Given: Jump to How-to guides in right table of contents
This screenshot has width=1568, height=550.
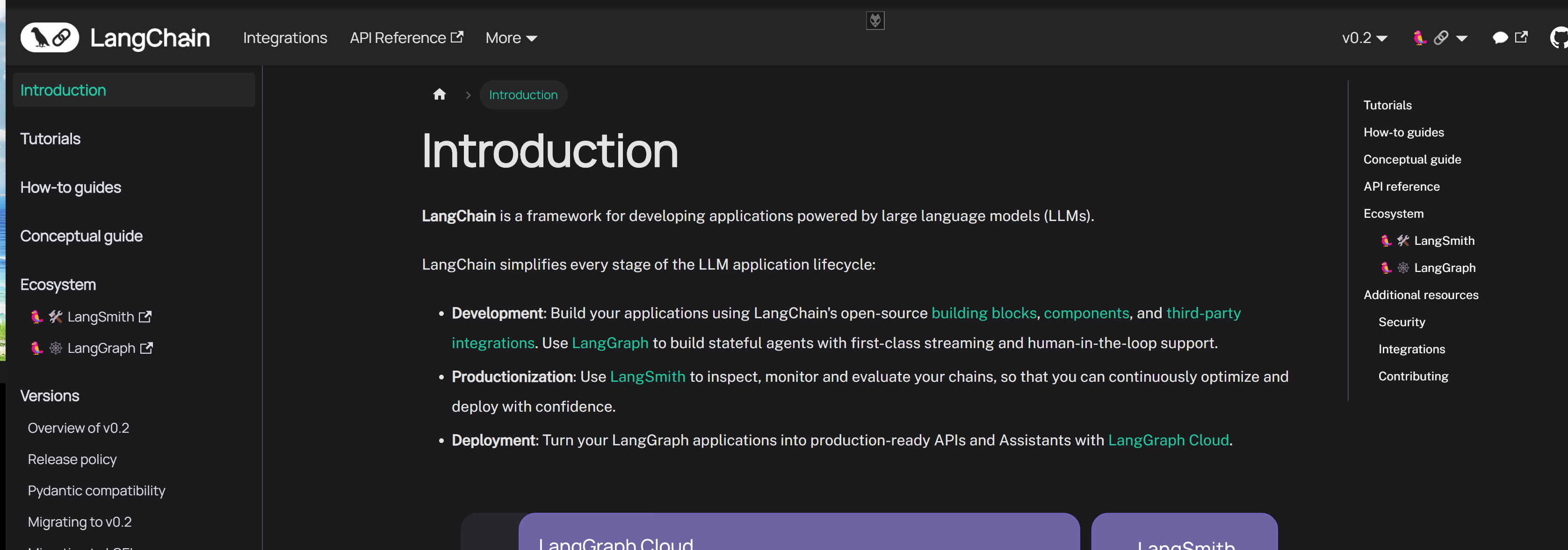Looking at the screenshot, I should (1404, 132).
